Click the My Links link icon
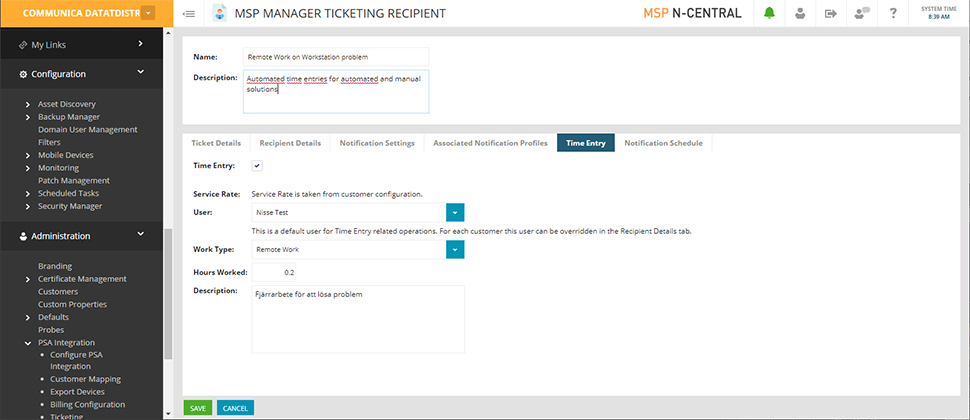Screen dimensions: 970x420 click(x=23, y=45)
